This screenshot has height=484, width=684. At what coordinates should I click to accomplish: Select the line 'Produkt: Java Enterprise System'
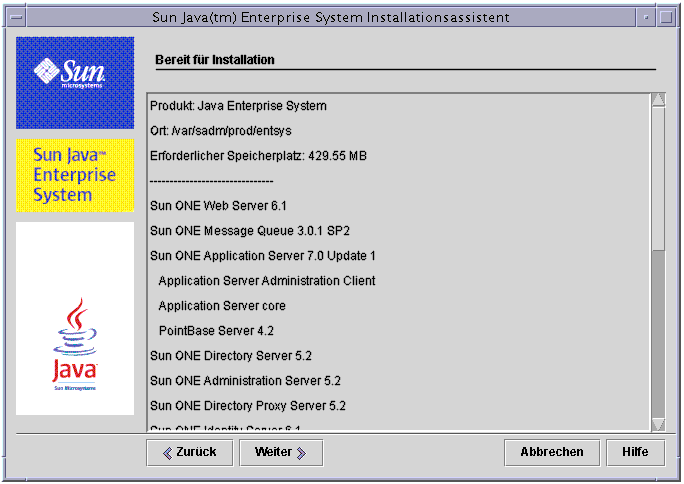coord(238,106)
